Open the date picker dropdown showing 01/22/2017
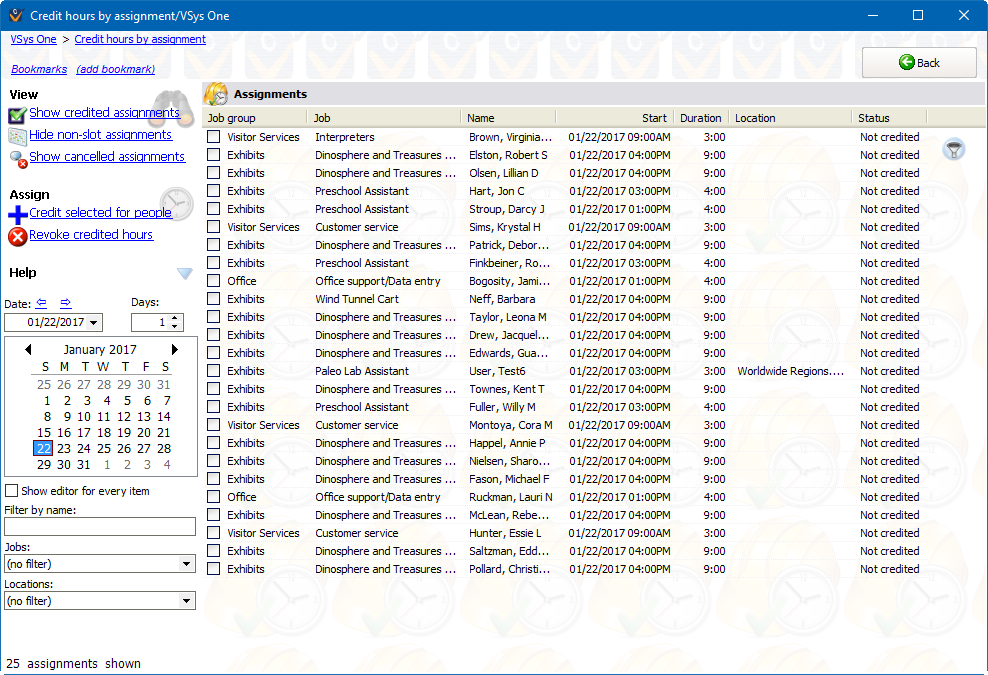Viewport: 988px width, 675px height. [x=92, y=322]
